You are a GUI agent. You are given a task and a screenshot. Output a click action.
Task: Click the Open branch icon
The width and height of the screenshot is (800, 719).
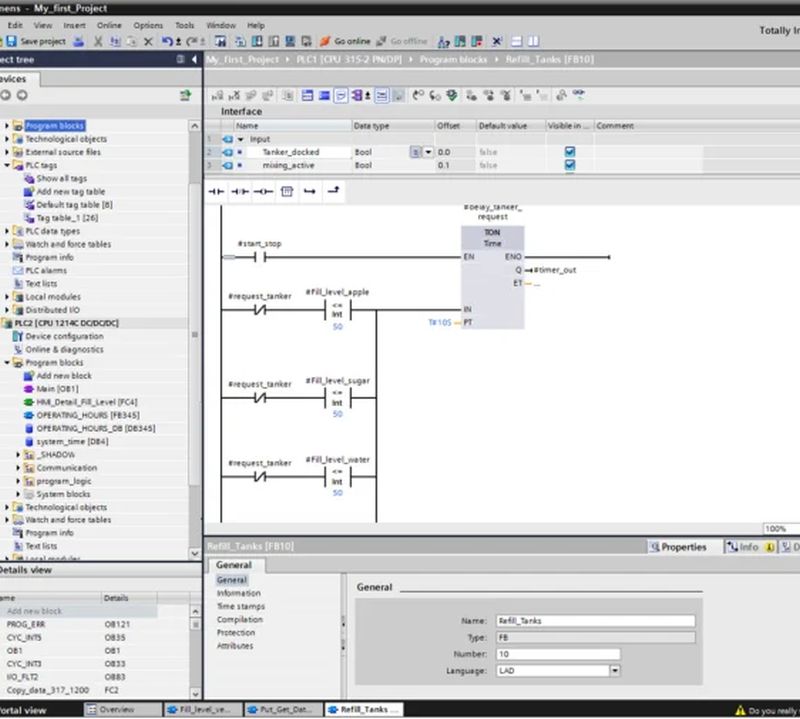[x=310, y=190]
